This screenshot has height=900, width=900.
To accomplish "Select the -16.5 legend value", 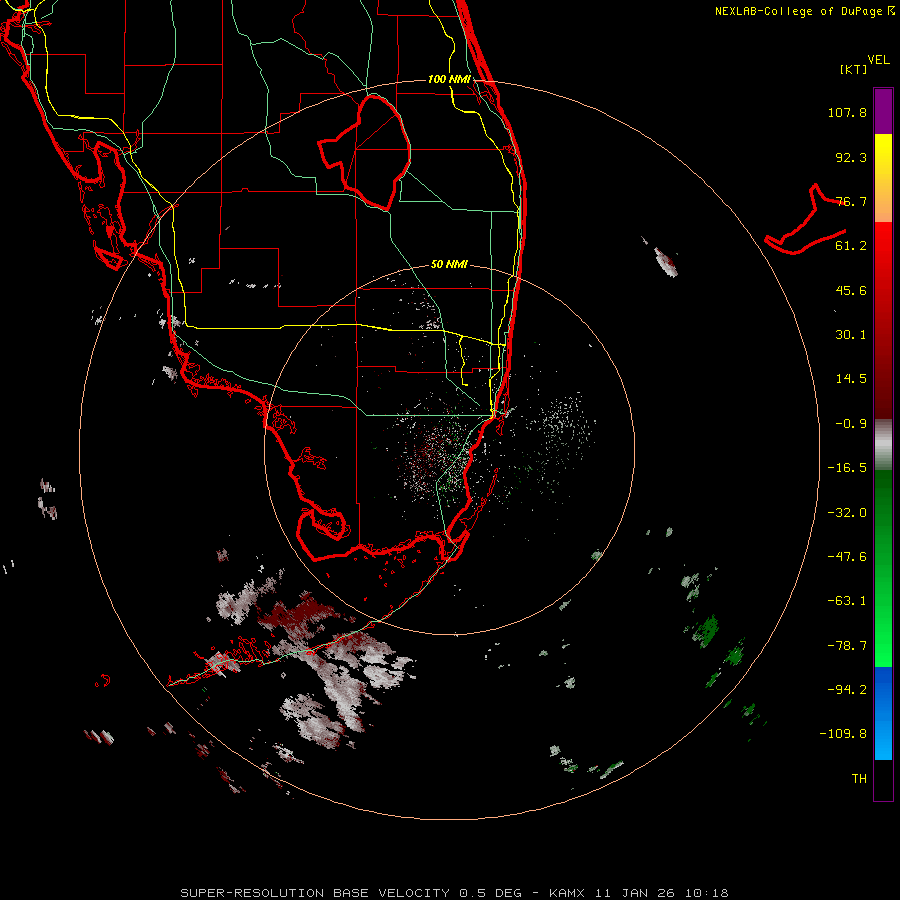I will tap(847, 468).
